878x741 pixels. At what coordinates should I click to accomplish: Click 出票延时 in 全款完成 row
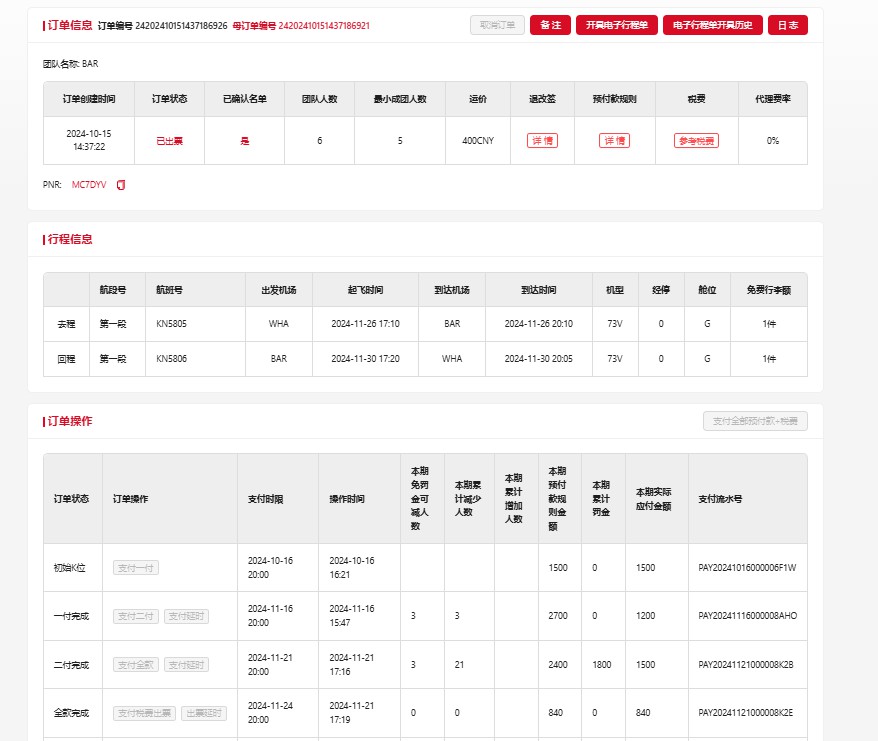(x=204, y=713)
